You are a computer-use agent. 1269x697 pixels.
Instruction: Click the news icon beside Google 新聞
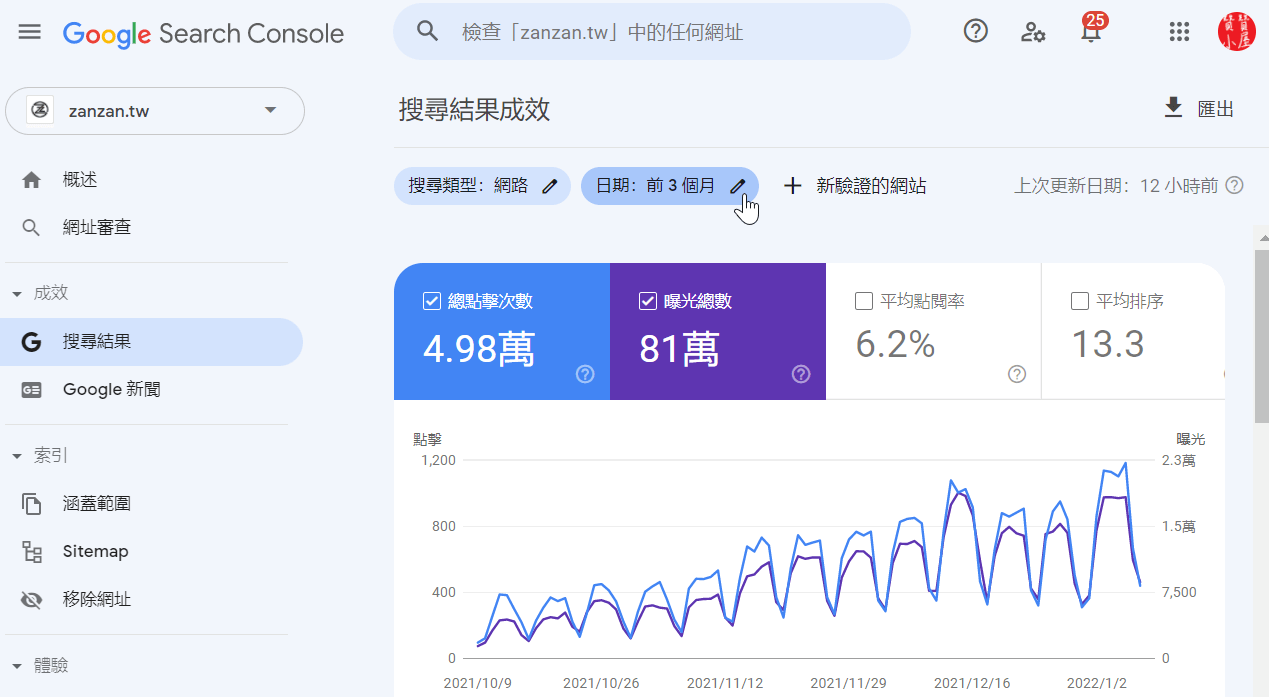(x=32, y=390)
